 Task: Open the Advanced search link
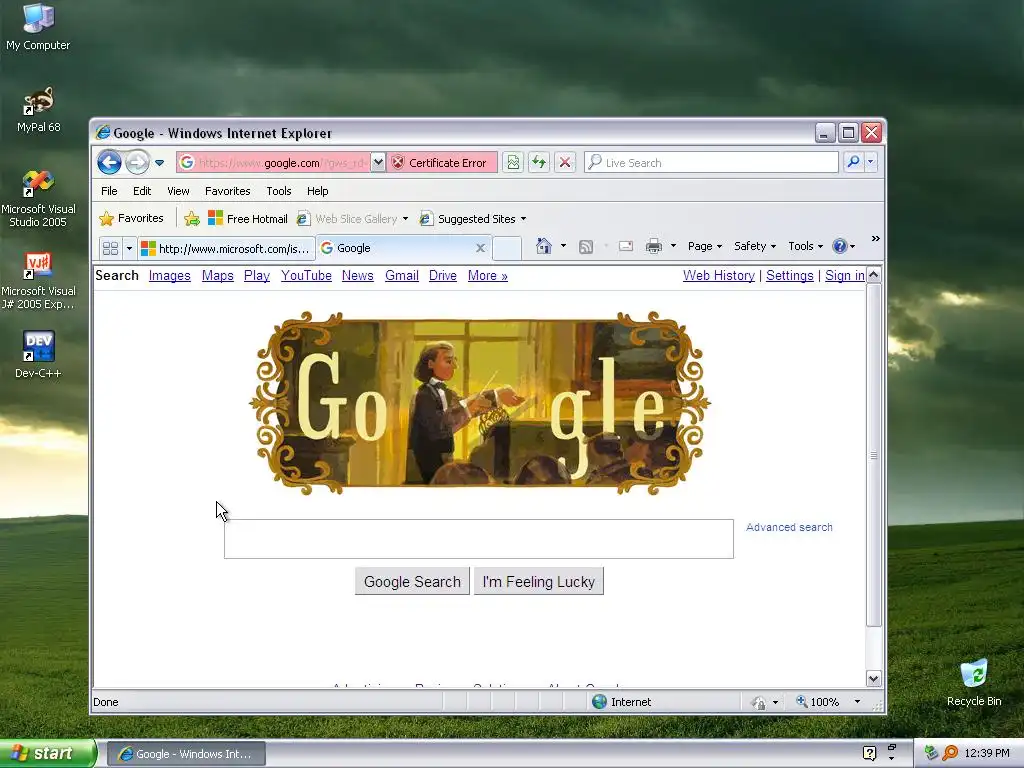click(x=789, y=527)
